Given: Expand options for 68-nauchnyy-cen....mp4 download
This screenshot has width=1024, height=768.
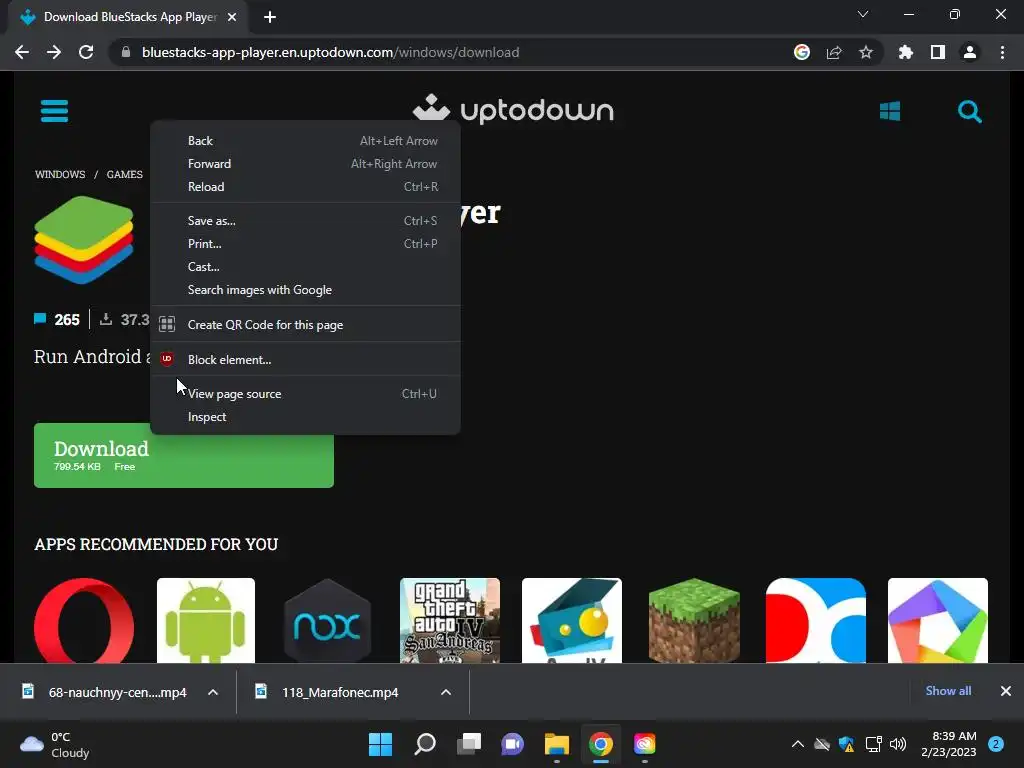Looking at the screenshot, I should click(x=213, y=692).
